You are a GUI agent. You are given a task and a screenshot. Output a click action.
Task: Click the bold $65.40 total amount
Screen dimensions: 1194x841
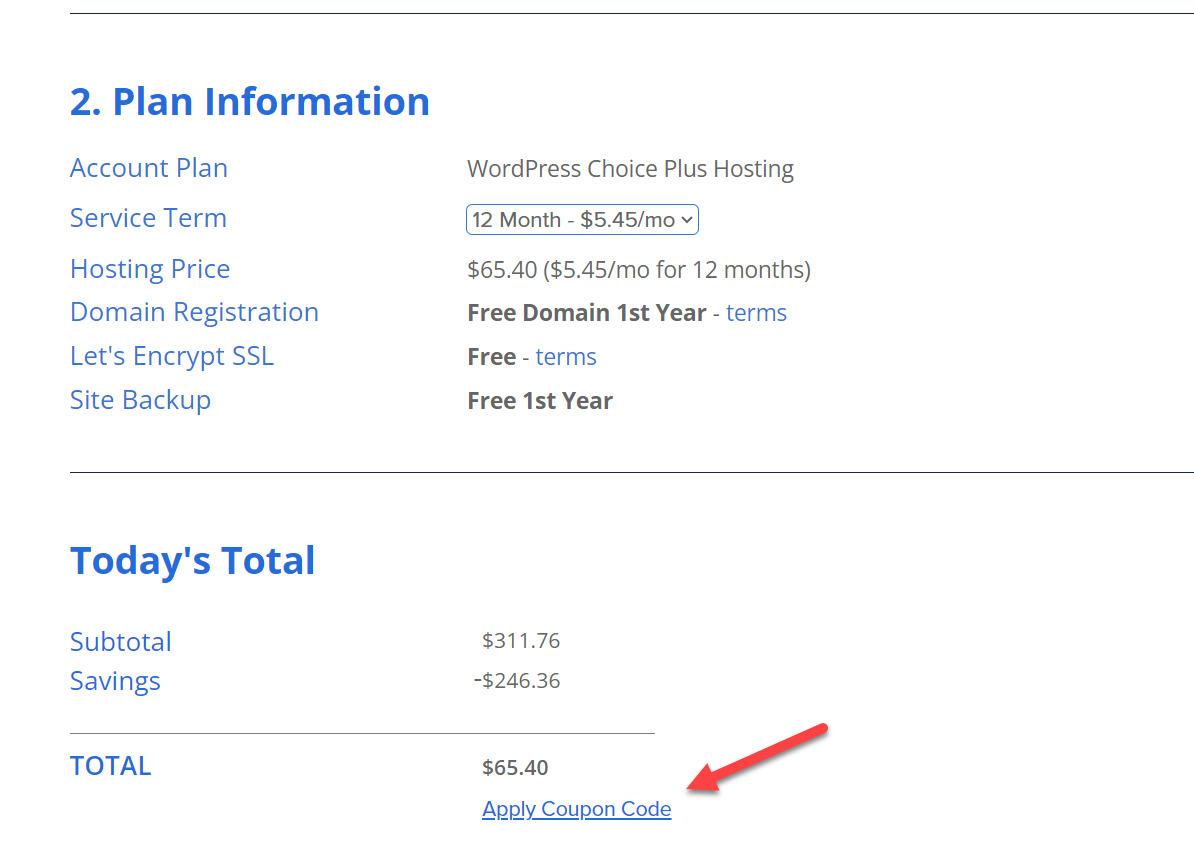coord(515,768)
